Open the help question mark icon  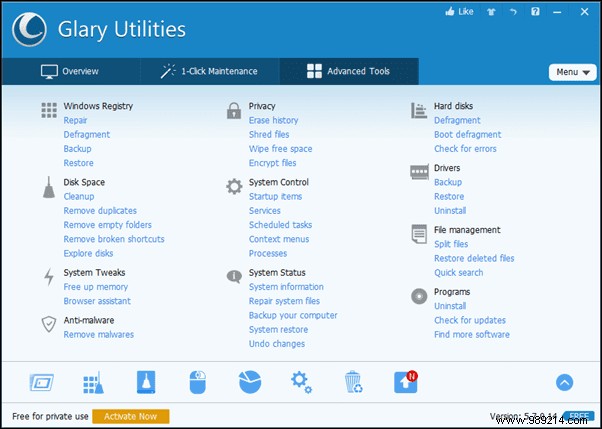535,12
